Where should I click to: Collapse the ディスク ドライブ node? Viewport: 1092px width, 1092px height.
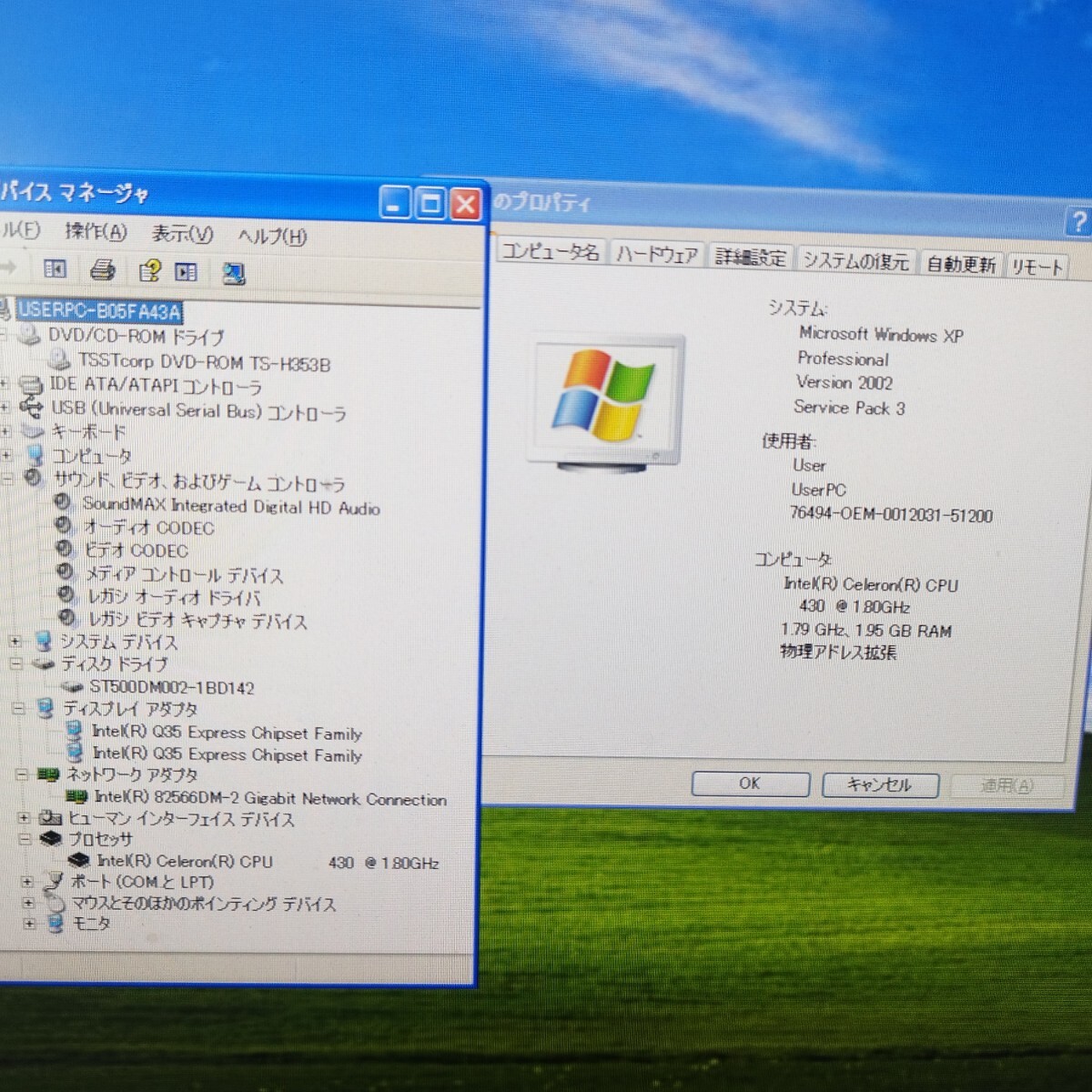pos(15,663)
